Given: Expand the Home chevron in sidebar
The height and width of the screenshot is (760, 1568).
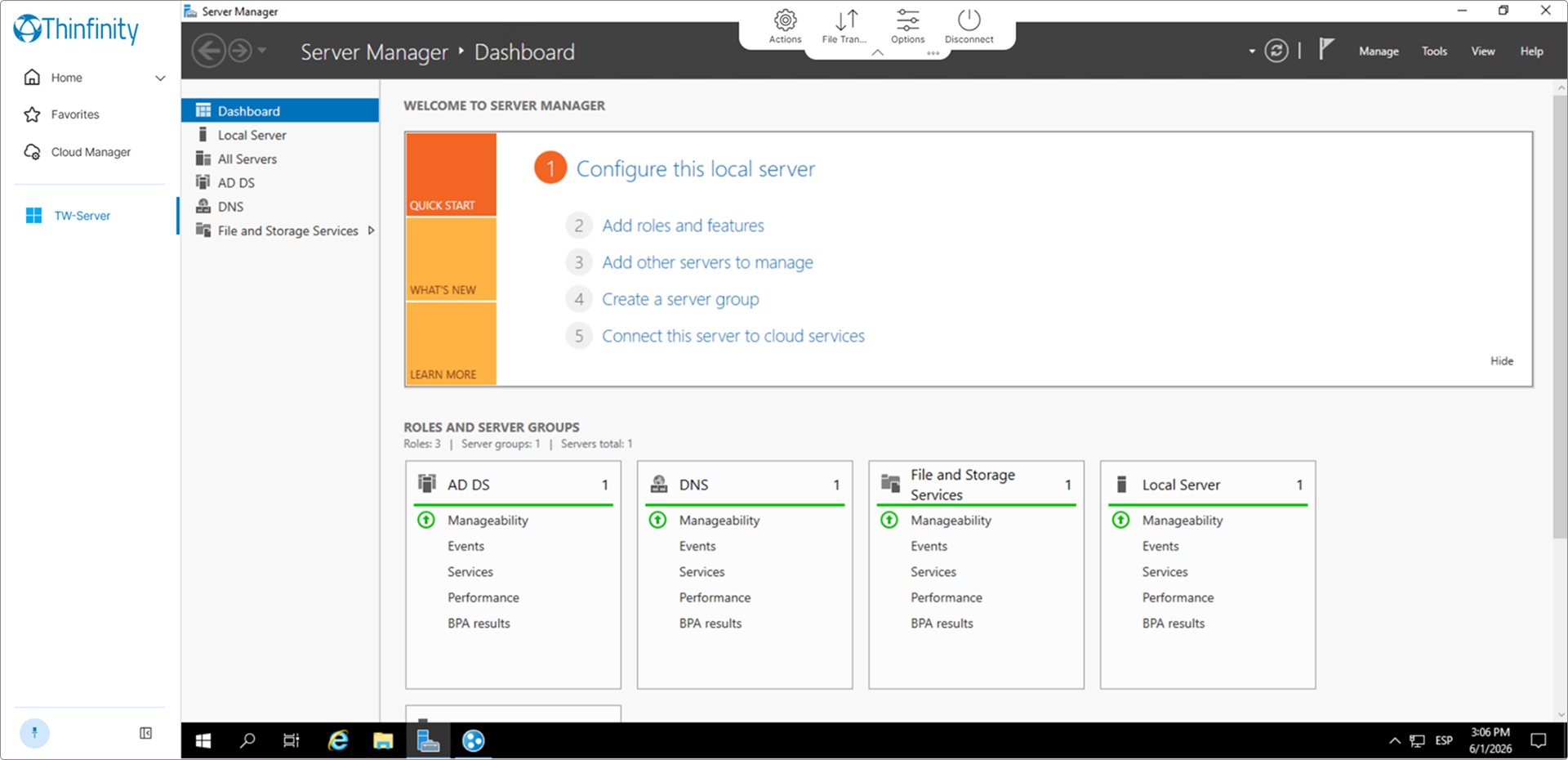Looking at the screenshot, I should pyautogui.click(x=160, y=78).
